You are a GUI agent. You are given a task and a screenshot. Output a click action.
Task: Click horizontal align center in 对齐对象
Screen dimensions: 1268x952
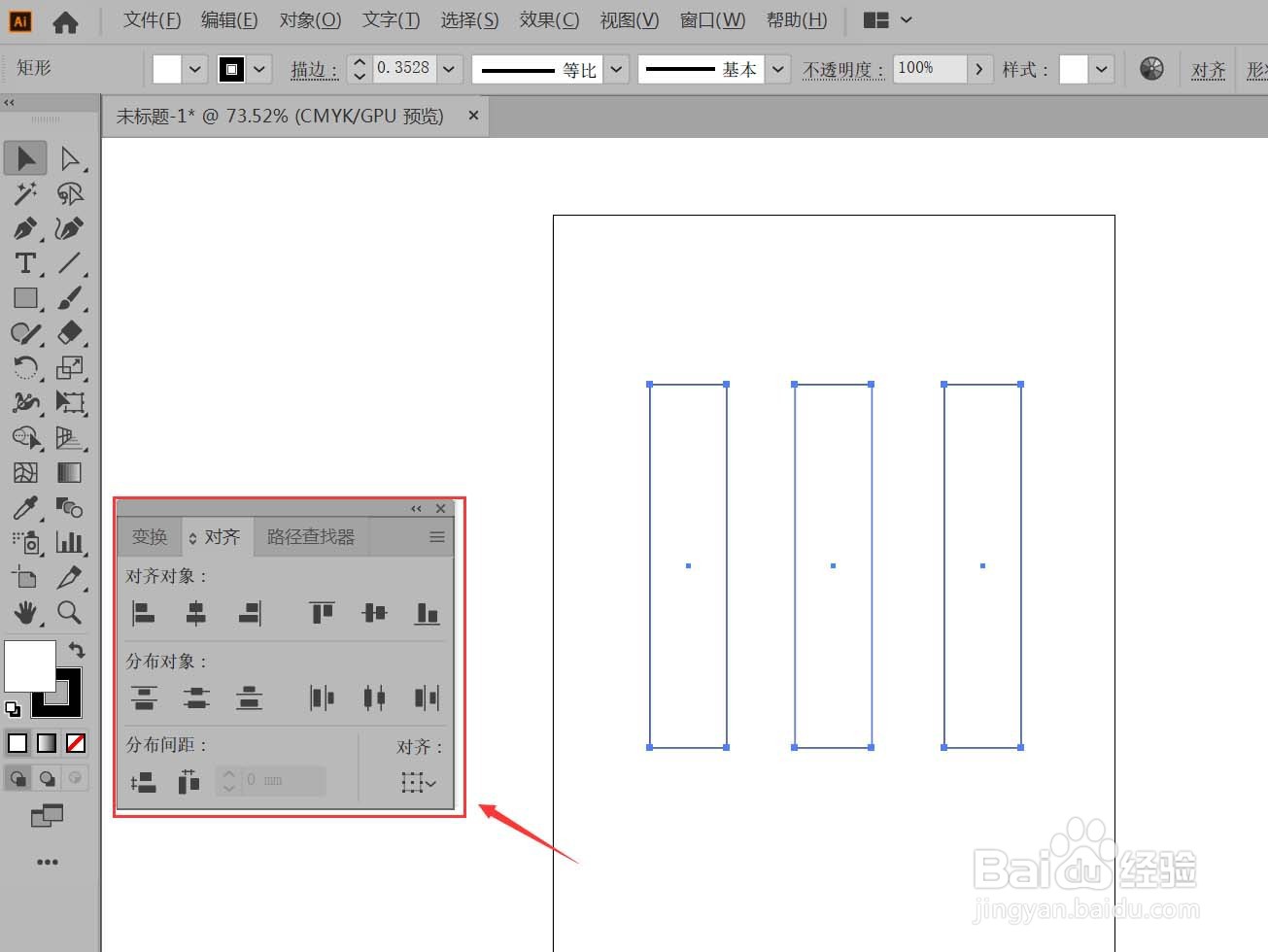tap(196, 613)
